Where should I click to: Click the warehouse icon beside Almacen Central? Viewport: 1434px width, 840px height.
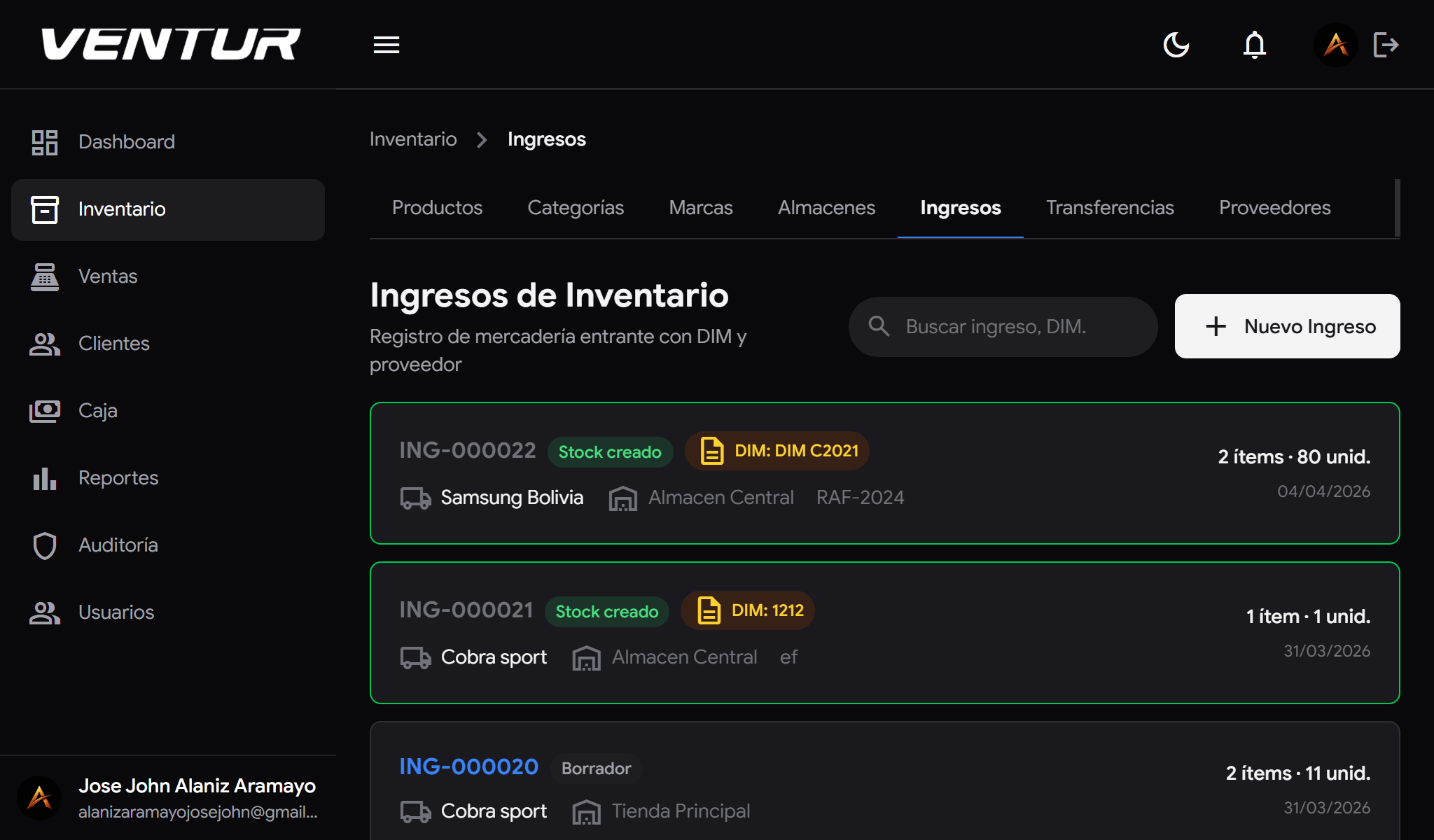tap(622, 498)
